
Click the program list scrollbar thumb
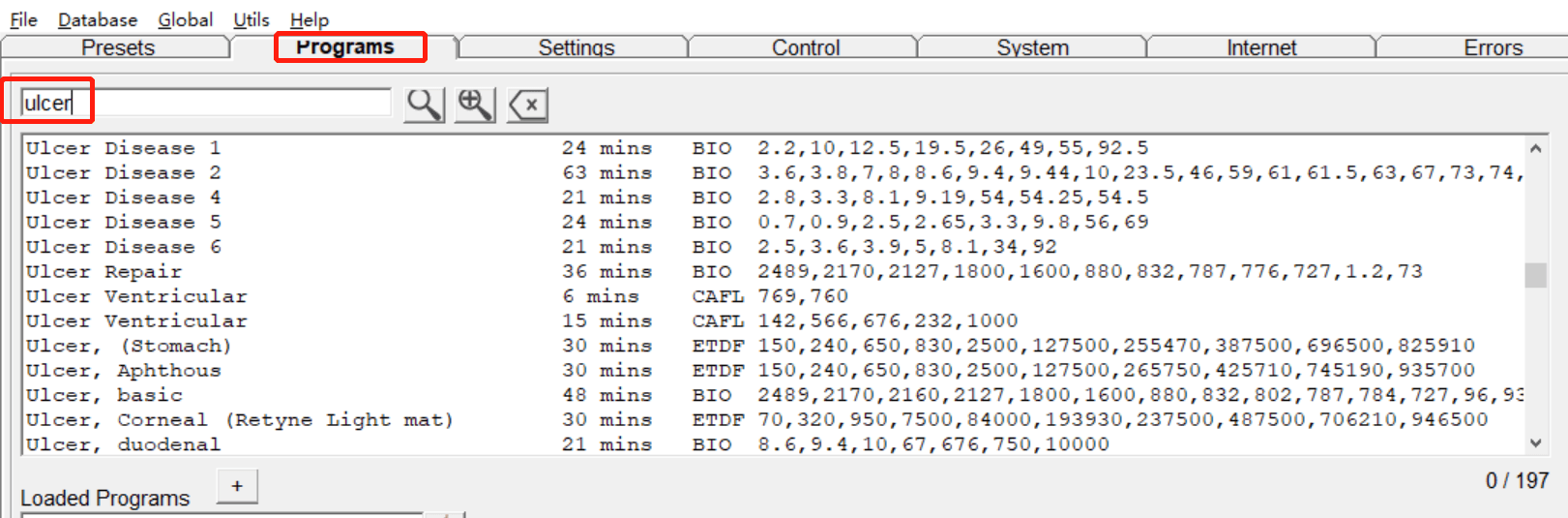pos(1535,275)
